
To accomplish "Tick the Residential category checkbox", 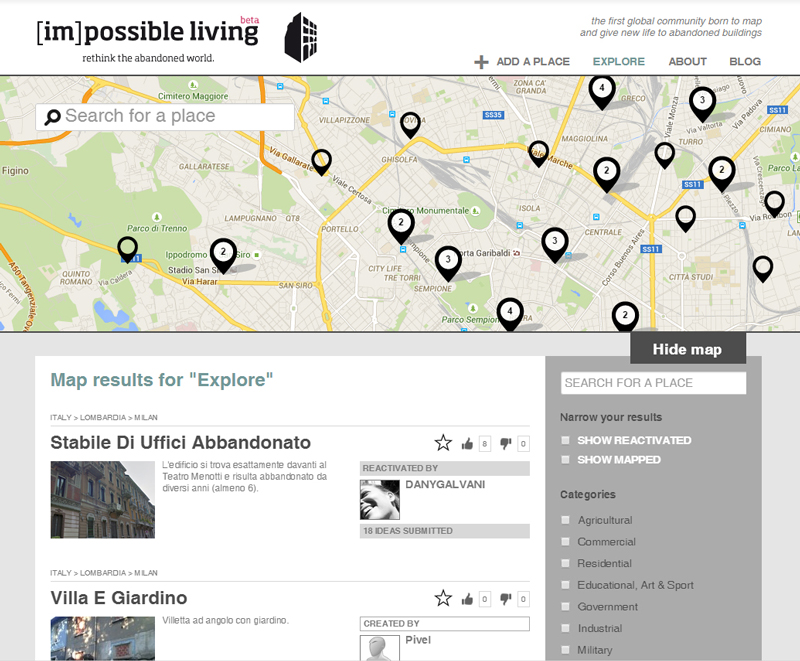I will pyautogui.click(x=565, y=563).
